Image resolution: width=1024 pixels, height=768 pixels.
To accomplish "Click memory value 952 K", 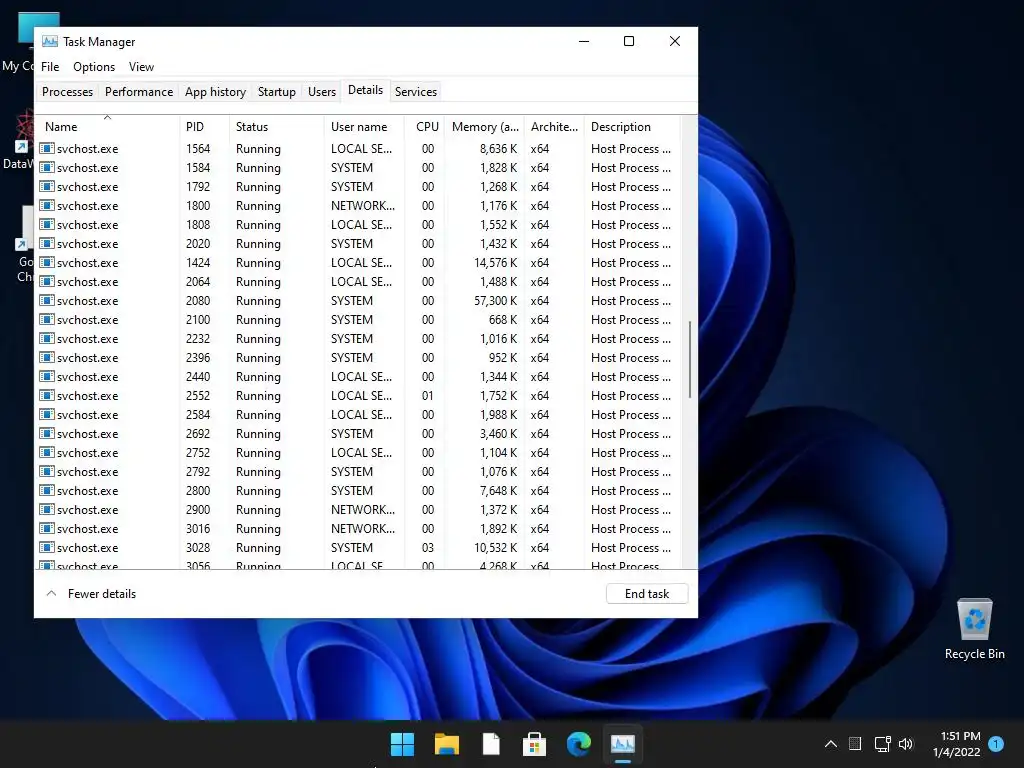I will [503, 357].
